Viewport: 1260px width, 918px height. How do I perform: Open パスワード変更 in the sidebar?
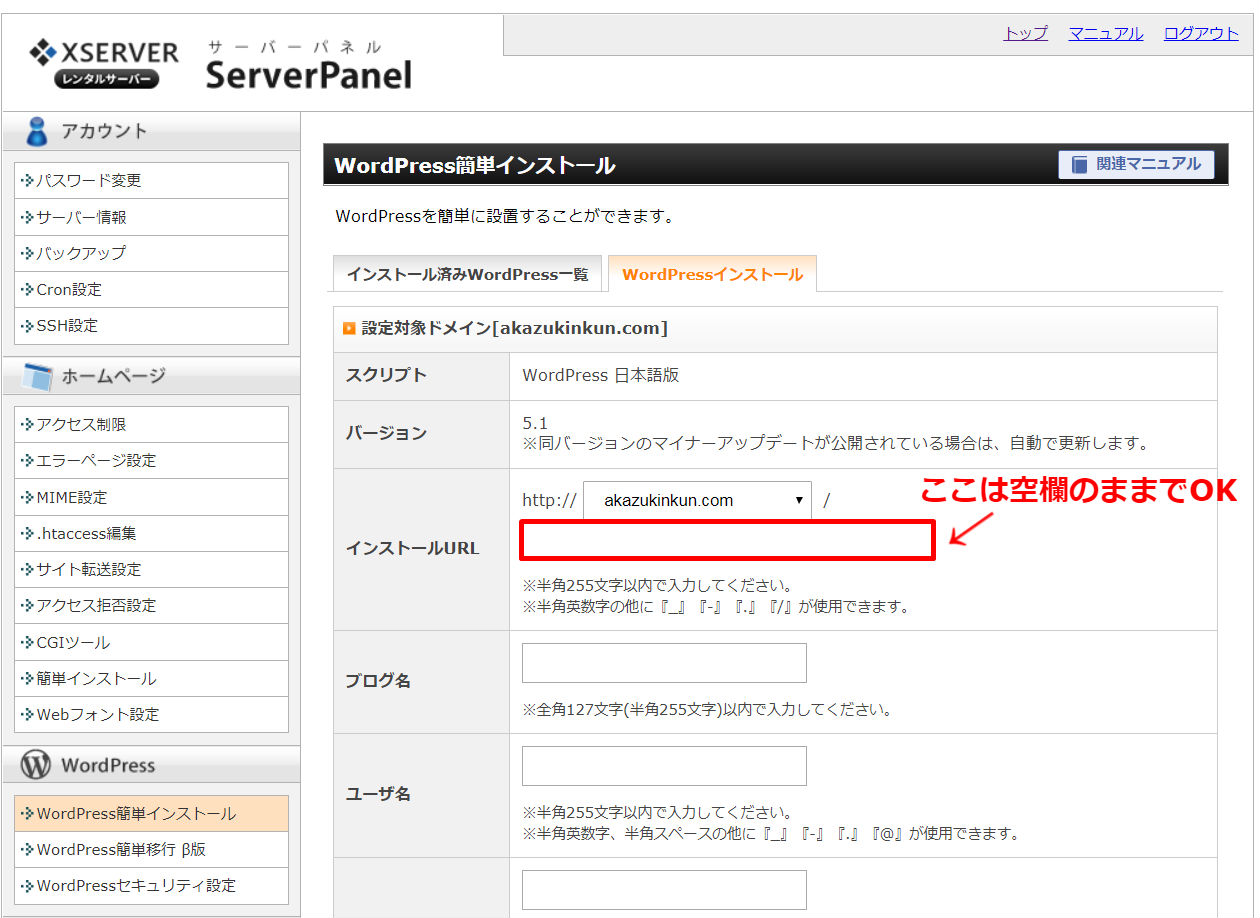click(x=151, y=181)
